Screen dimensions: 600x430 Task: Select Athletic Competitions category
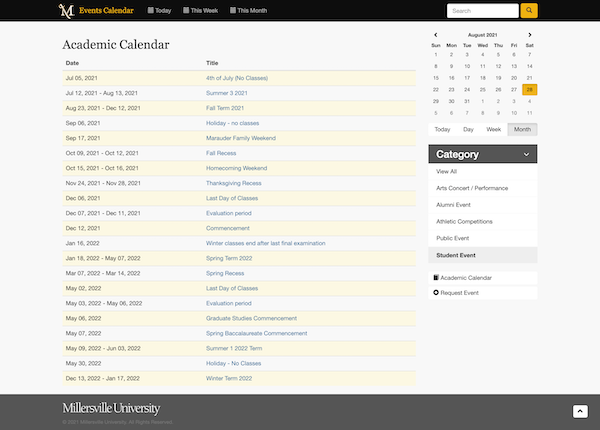click(483, 222)
